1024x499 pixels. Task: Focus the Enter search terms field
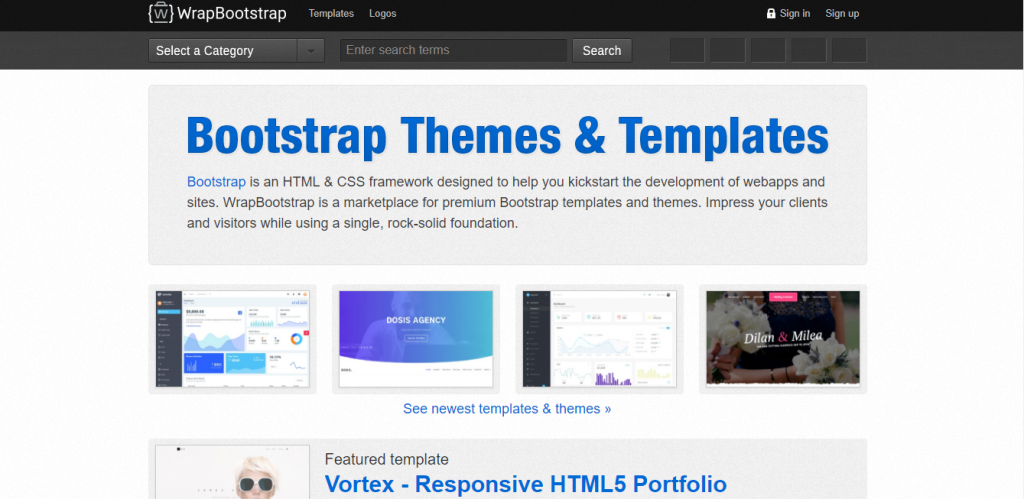point(453,50)
